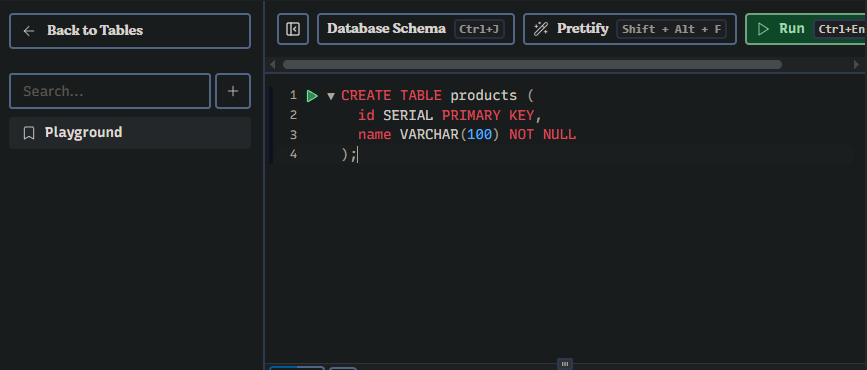Open the Database Schema panel
867x370 pixels.
click(415, 29)
